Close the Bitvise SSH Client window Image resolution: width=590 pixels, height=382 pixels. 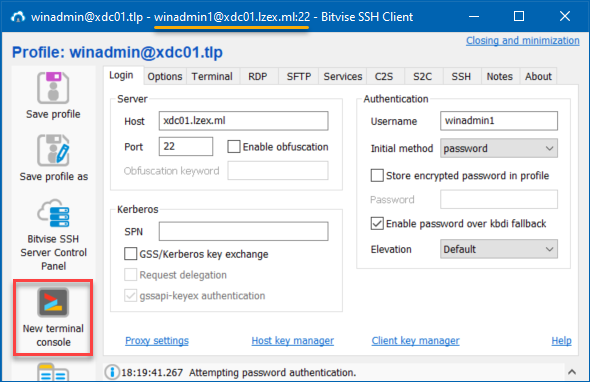click(565, 16)
